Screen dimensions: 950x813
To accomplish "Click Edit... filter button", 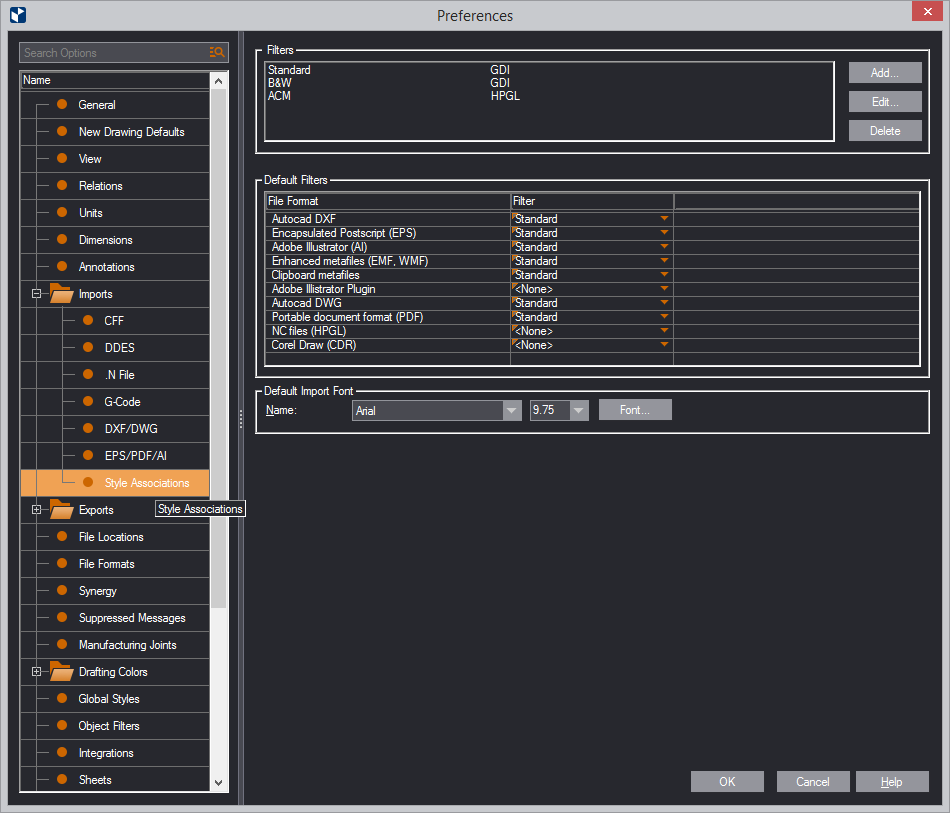I will pos(885,102).
